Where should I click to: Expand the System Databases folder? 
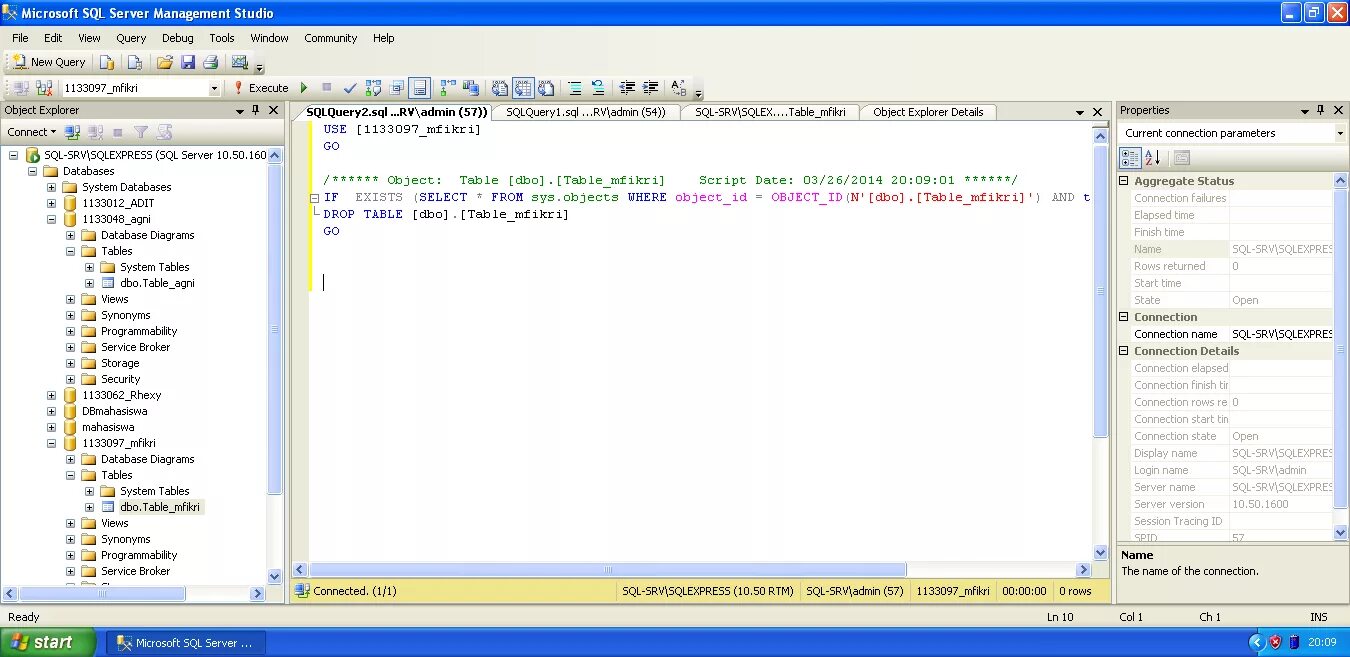click(51, 187)
